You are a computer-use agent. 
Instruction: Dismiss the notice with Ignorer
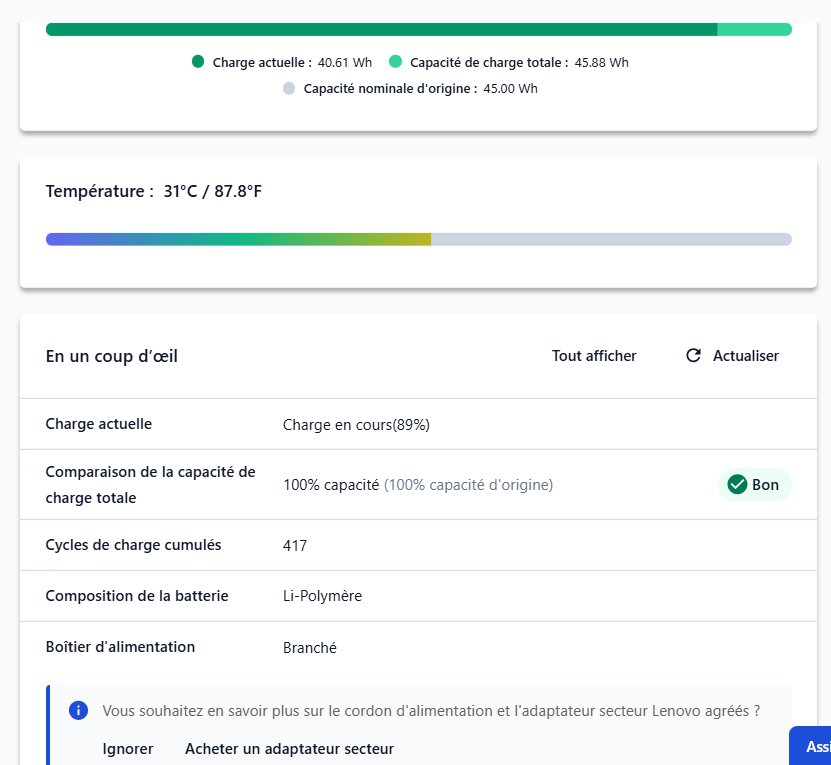coord(128,749)
